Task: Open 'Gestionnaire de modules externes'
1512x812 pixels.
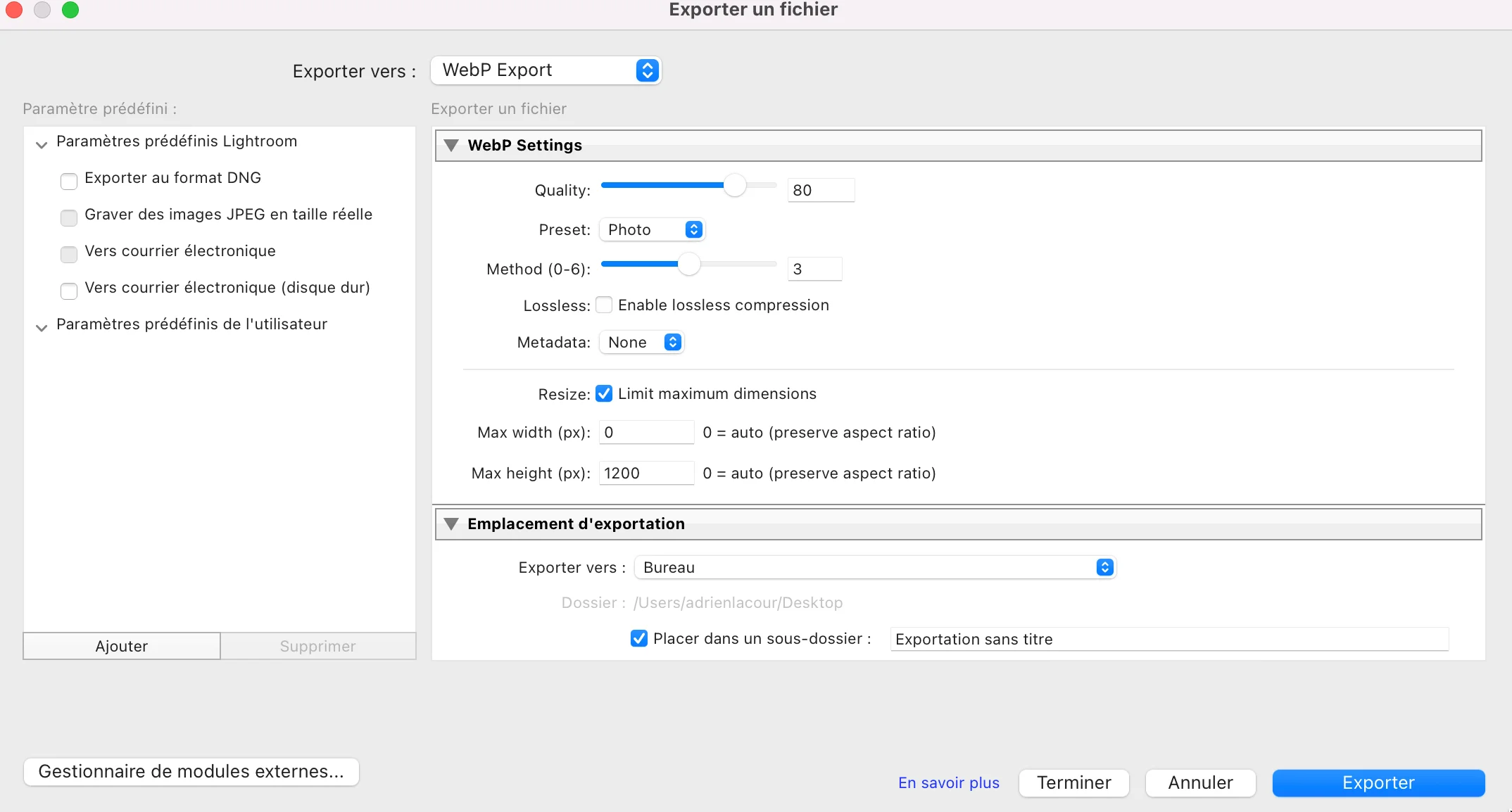Action: click(191, 771)
